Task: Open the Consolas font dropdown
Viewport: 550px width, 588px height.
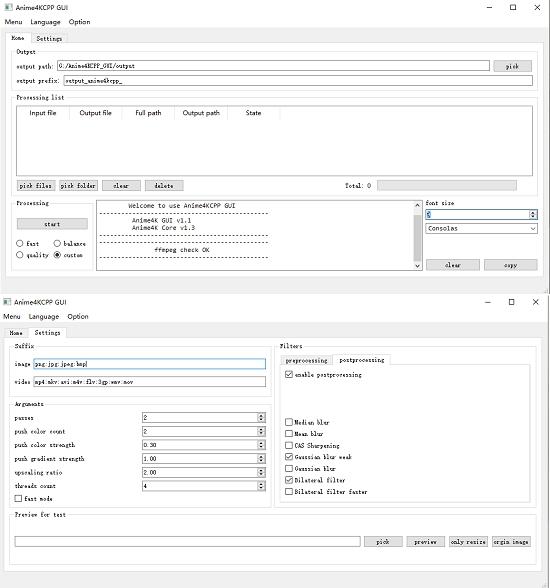Action: (x=481, y=228)
